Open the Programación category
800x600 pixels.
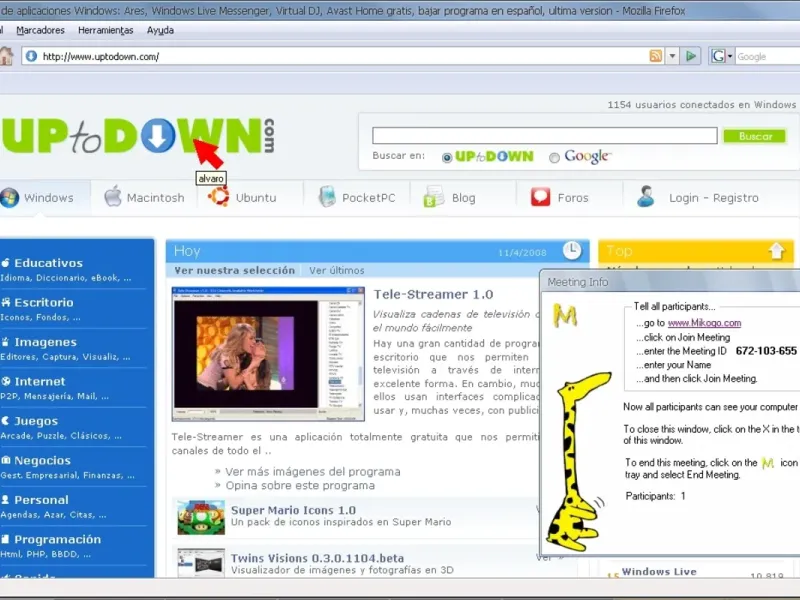click(x=58, y=539)
